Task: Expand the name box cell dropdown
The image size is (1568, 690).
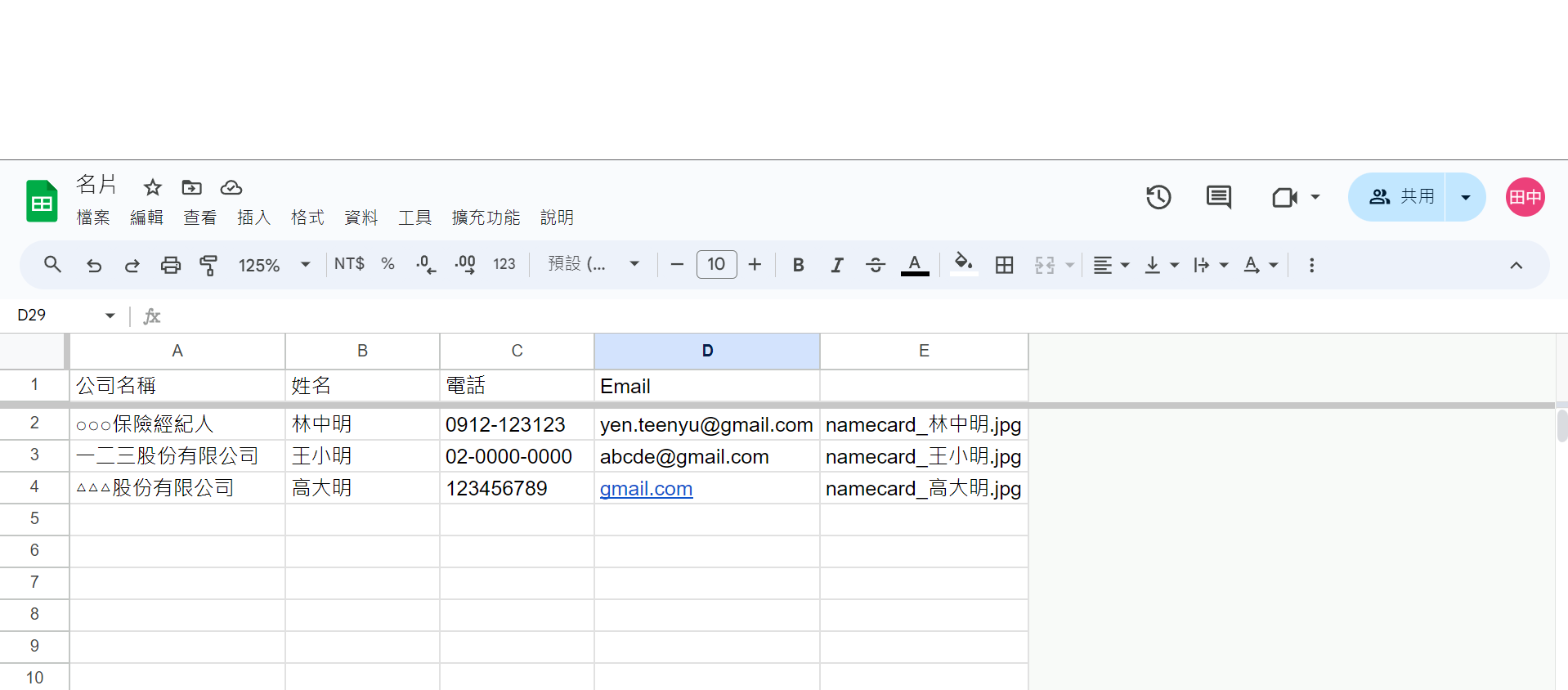Action: (x=110, y=316)
